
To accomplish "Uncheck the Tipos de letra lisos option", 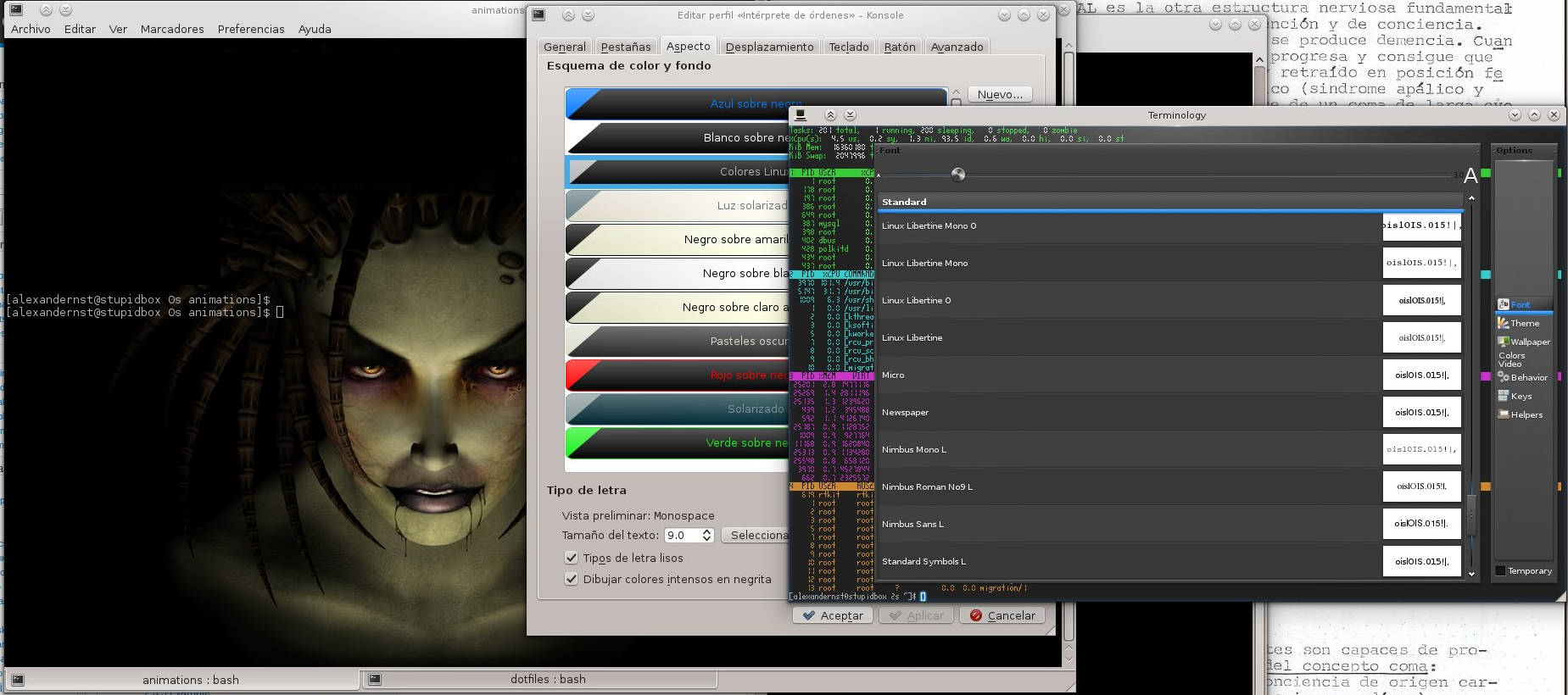I will click(x=572, y=558).
